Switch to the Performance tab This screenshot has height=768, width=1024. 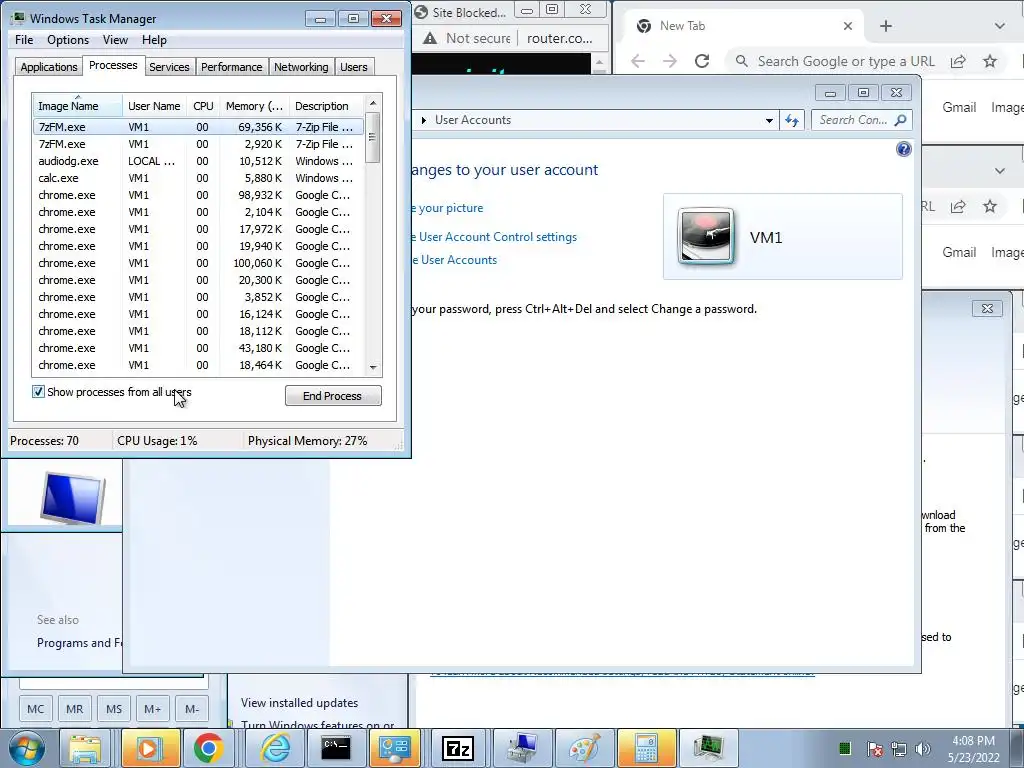click(231, 67)
